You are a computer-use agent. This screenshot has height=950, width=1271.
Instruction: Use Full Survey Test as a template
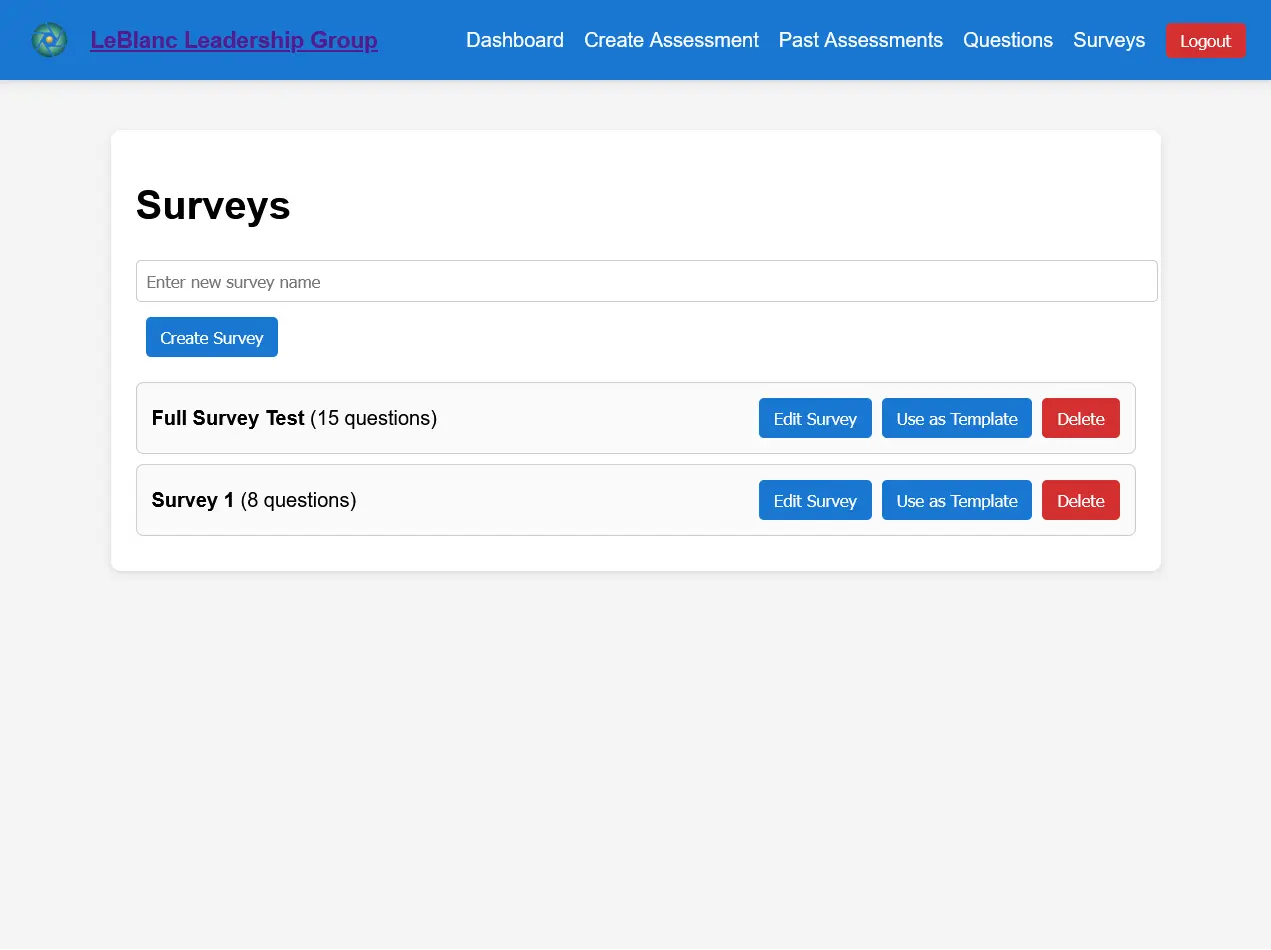[957, 418]
